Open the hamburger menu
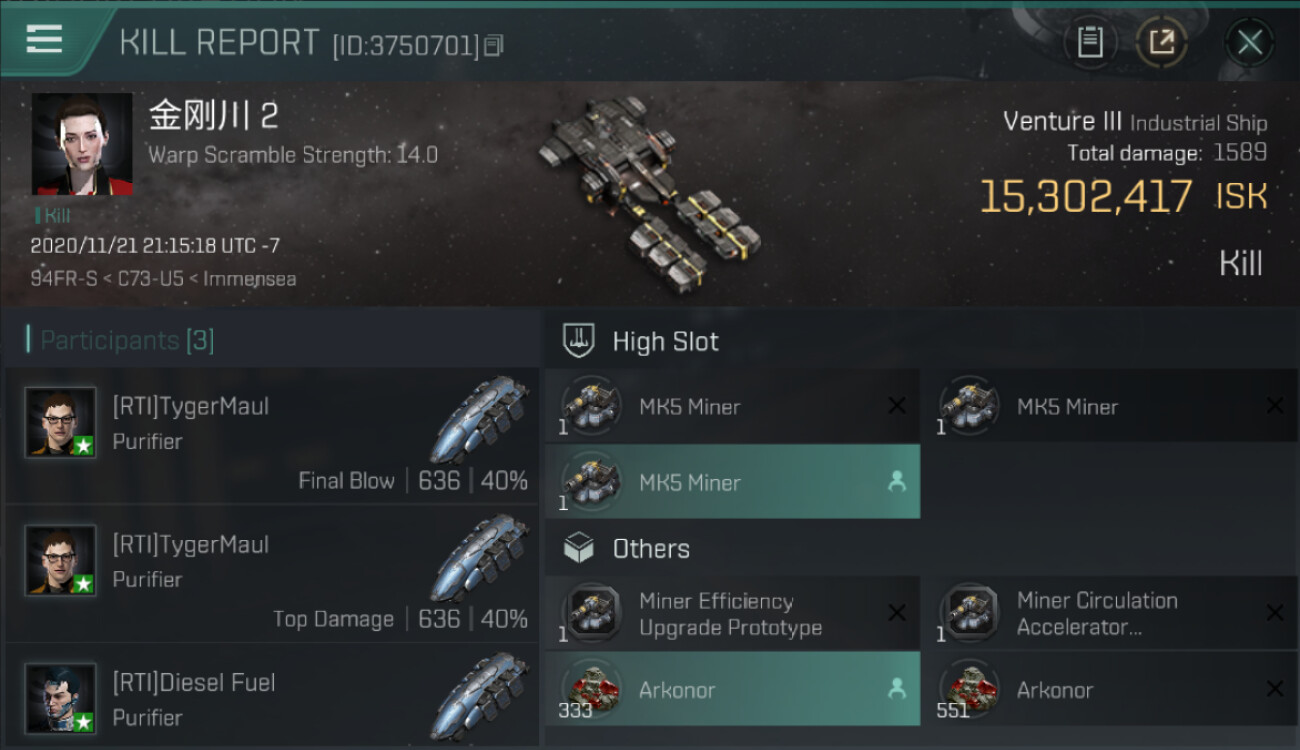Image resolution: width=1300 pixels, height=750 pixels. 44,40
